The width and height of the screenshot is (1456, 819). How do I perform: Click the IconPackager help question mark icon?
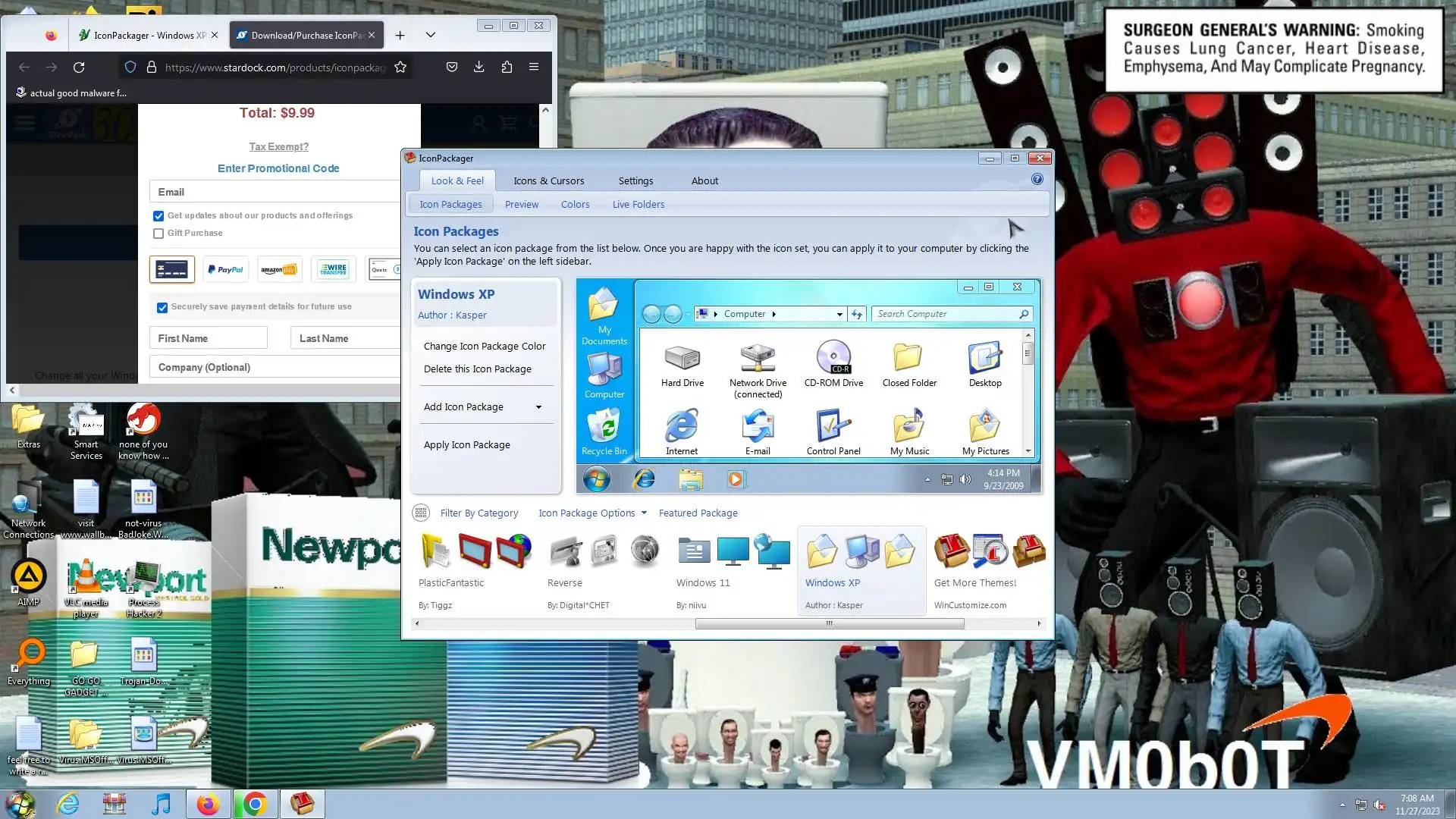[x=1037, y=180]
